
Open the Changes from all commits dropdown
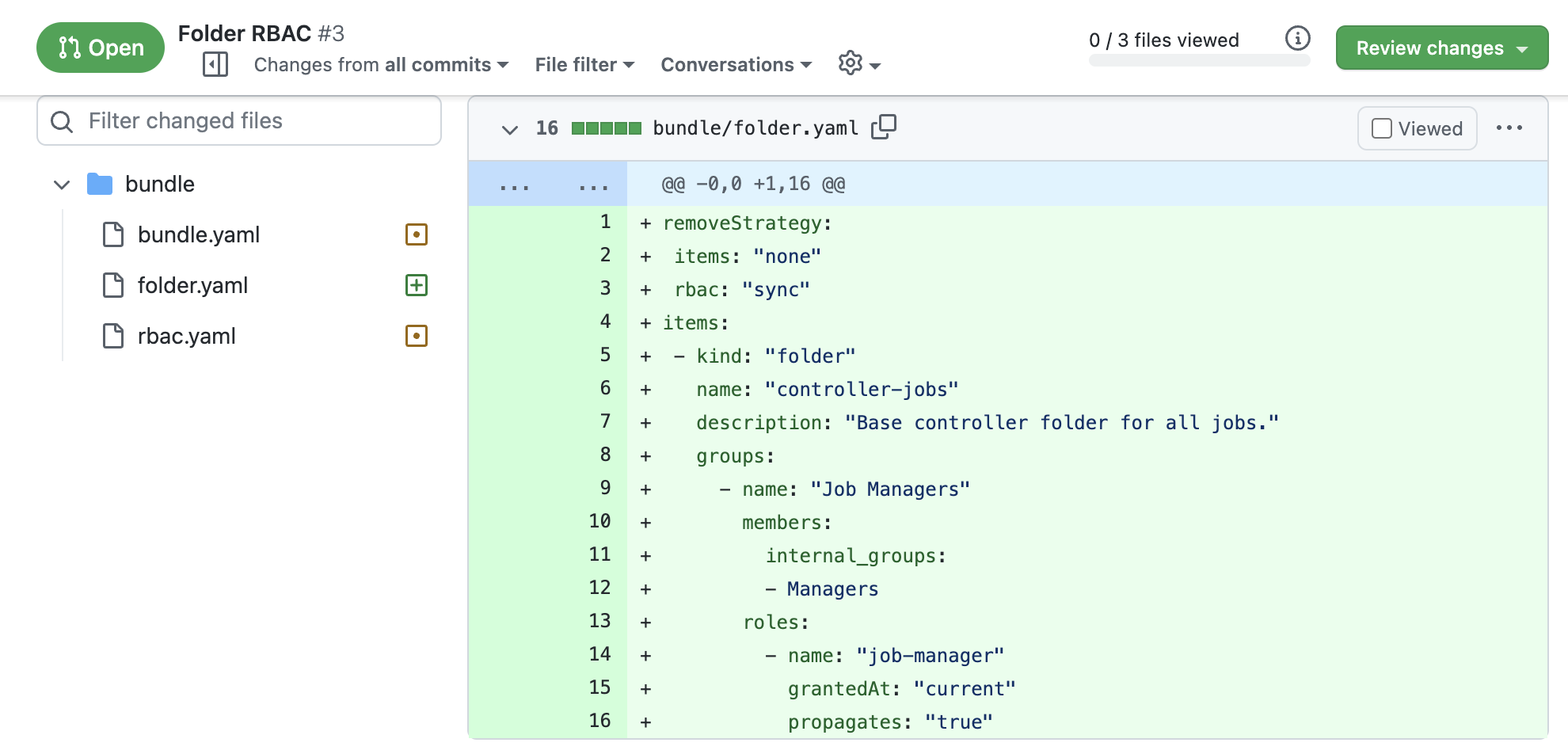click(x=379, y=64)
